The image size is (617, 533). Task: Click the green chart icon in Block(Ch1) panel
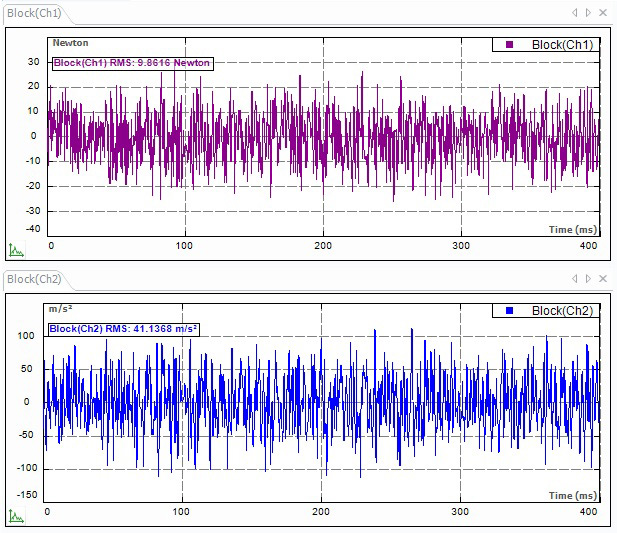tap(15, 250)
